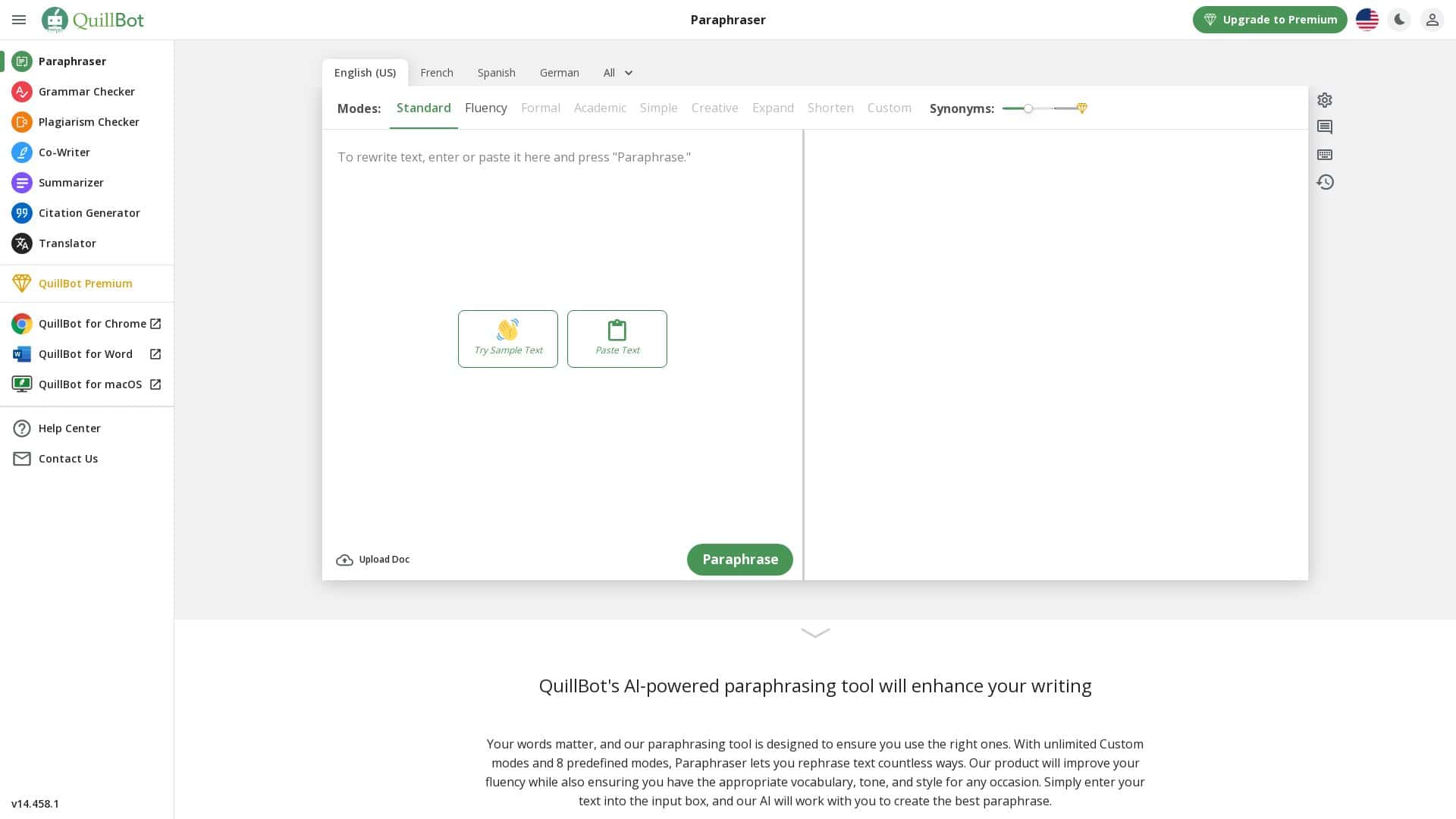The height and width of the screenshot is (819, 1456).
Task: Open the feedback comment panel
Action: [x=1325, y=127]
